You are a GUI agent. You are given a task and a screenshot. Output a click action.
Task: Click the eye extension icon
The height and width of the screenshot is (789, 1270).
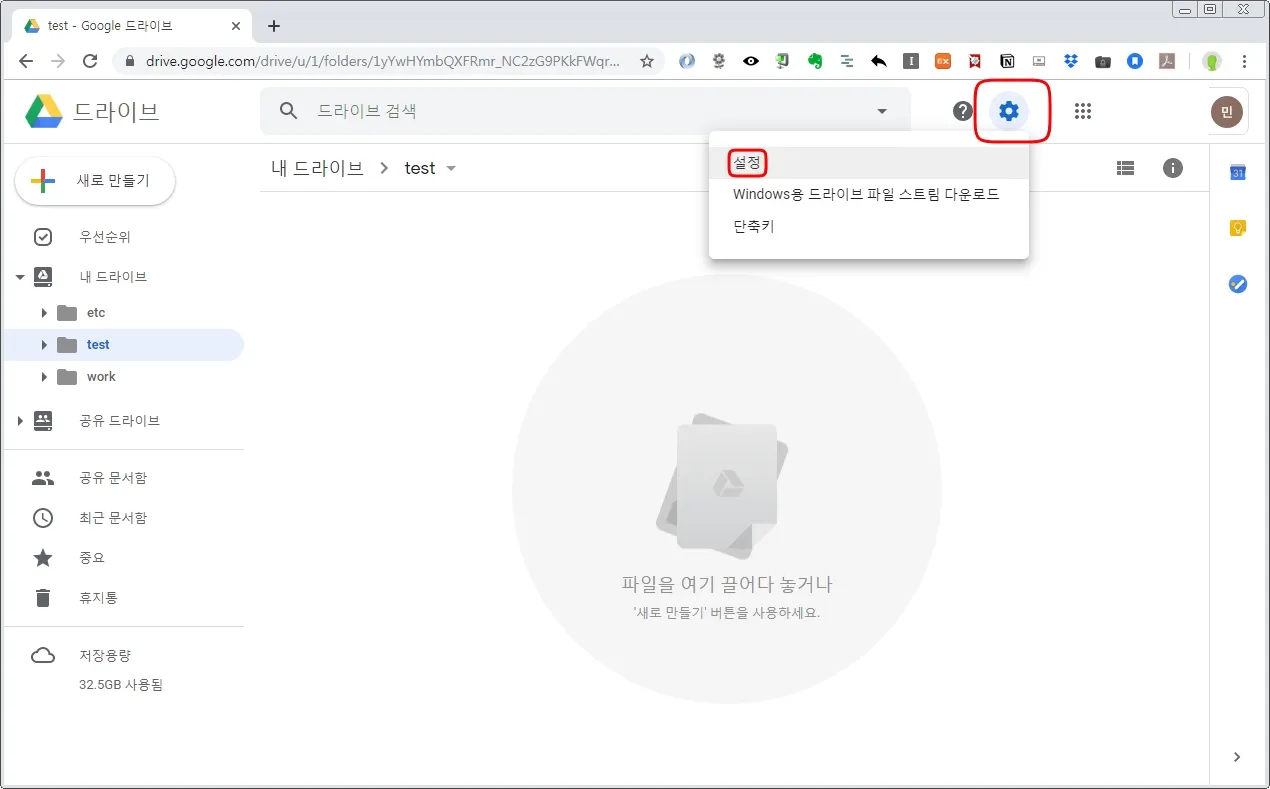click(751, 61)
